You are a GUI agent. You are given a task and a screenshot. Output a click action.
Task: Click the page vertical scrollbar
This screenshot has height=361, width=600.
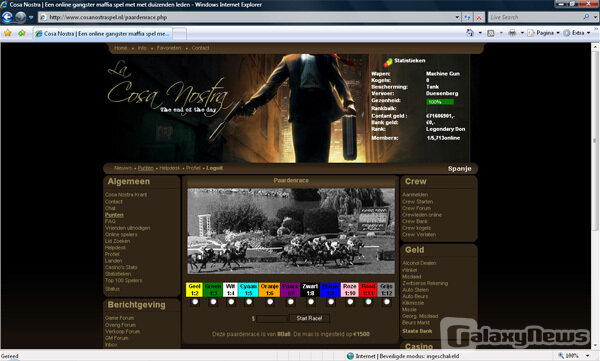pyautogui.click(x=595, y=195)
